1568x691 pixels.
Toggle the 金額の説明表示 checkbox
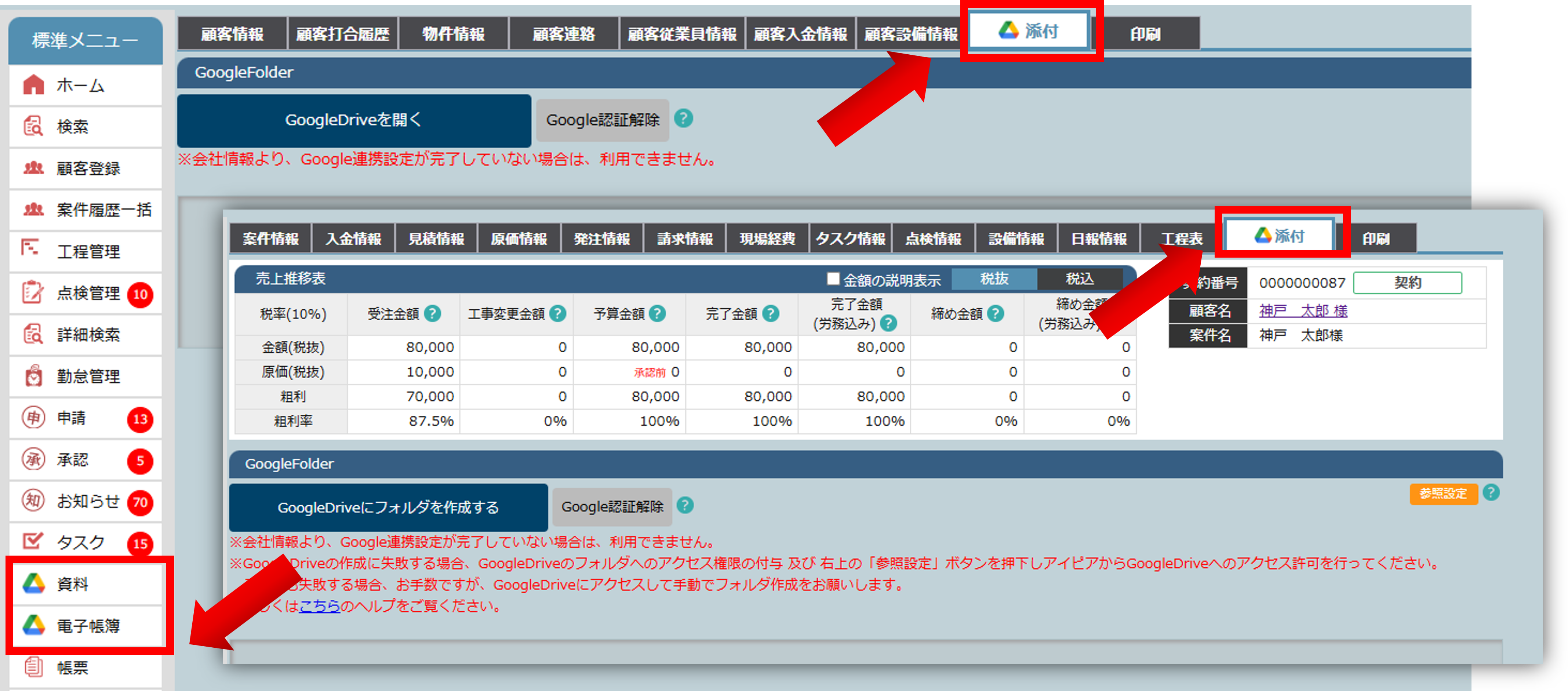(833, 279)
